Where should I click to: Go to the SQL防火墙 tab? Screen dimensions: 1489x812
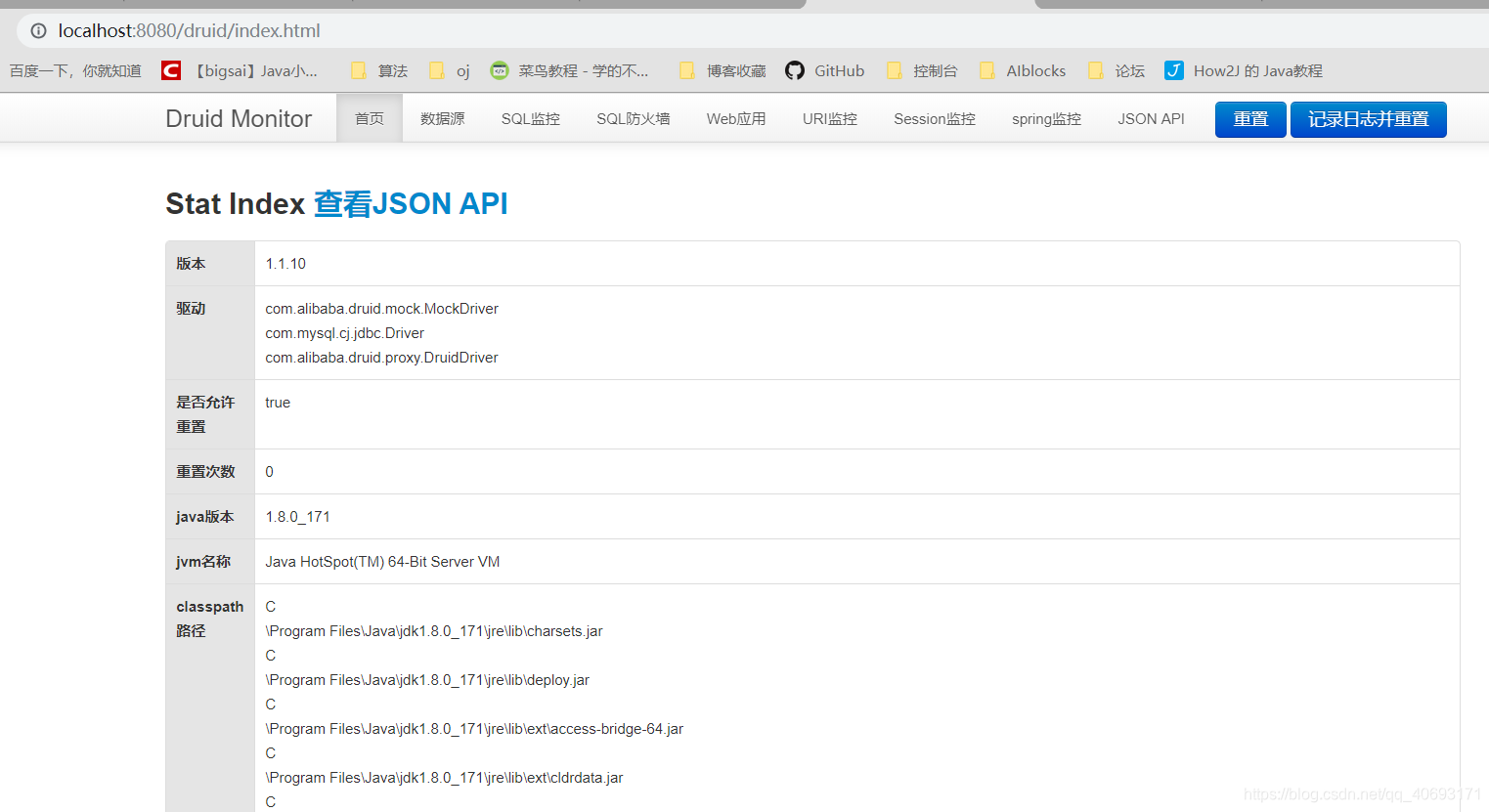tap(634, 118)
